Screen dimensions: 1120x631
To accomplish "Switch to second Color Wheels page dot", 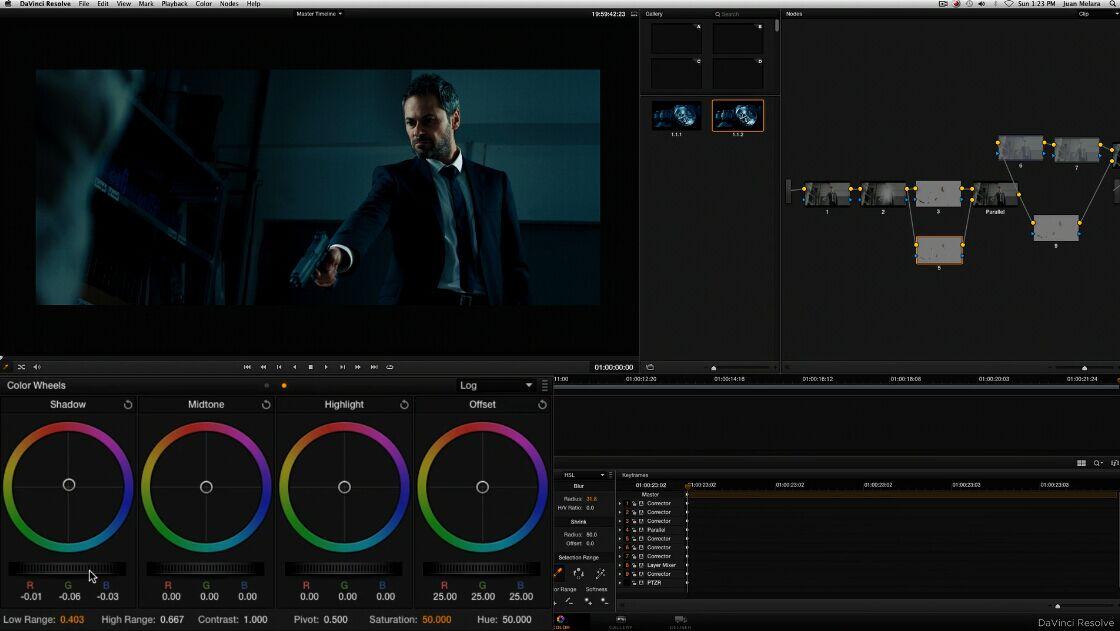I will (284, 386).
